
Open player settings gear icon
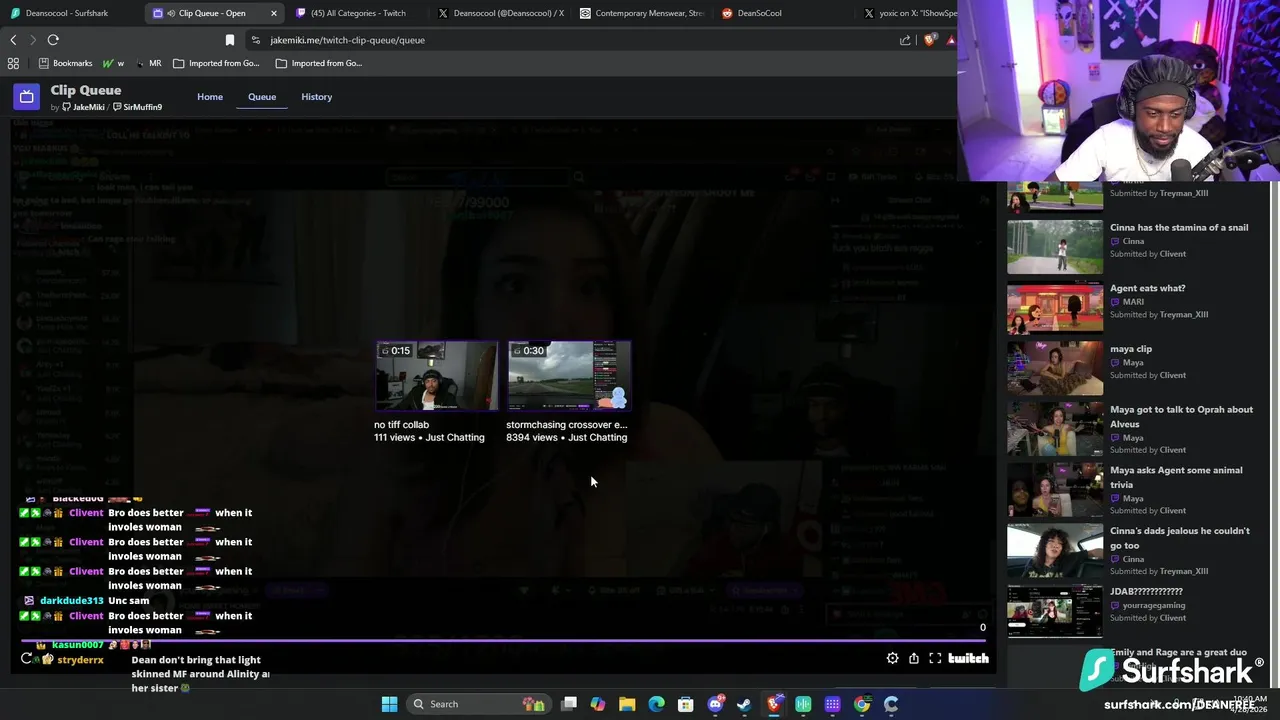(892, 658)
